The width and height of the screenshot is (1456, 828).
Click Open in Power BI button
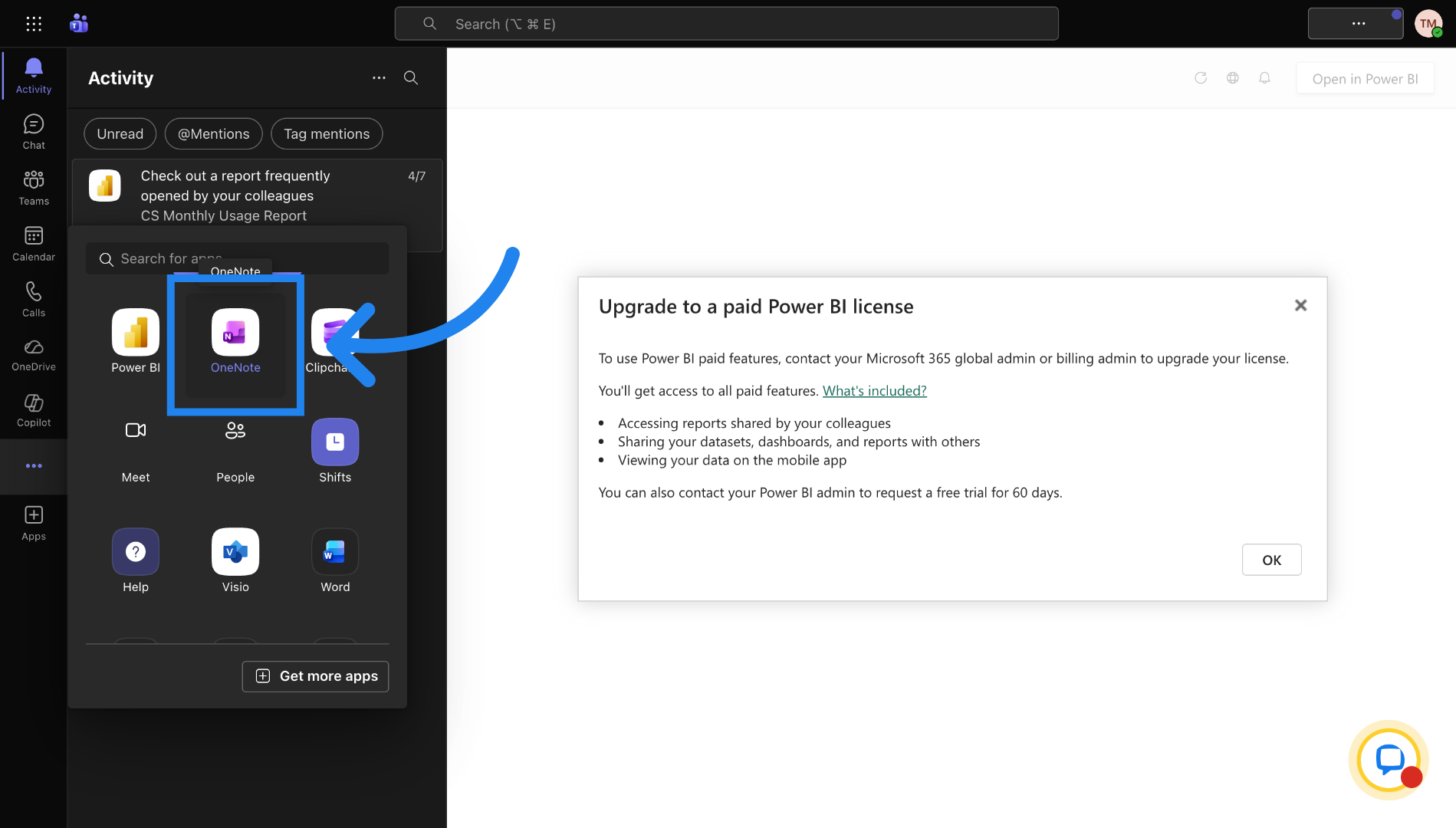tap(1365, 79)
